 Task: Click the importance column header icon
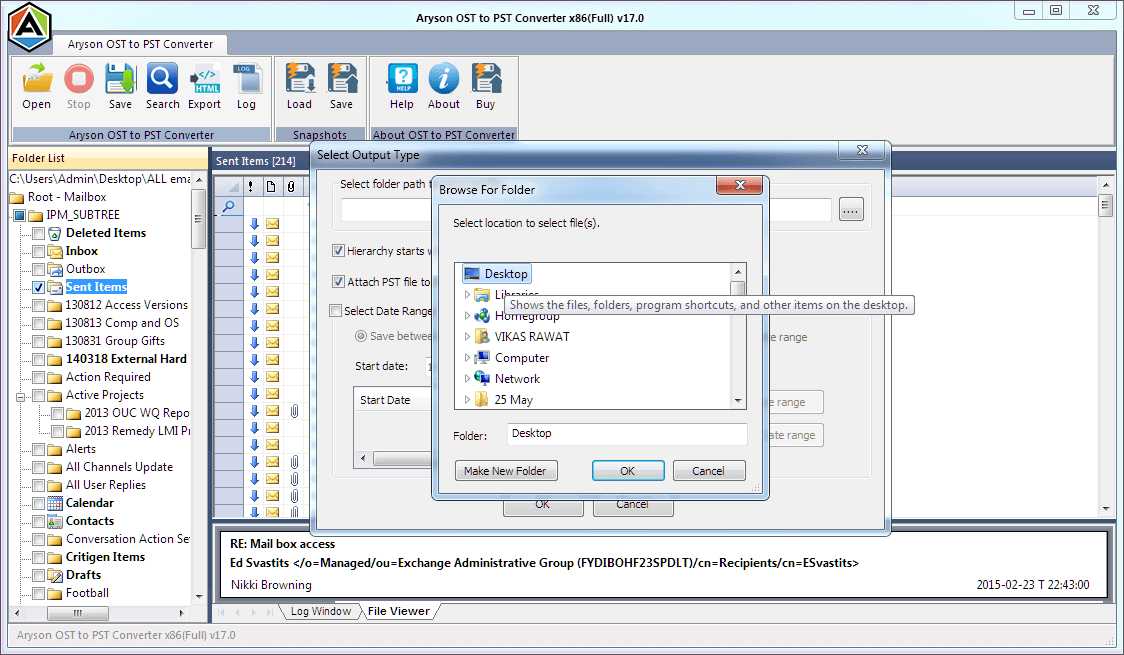(250, 186)
